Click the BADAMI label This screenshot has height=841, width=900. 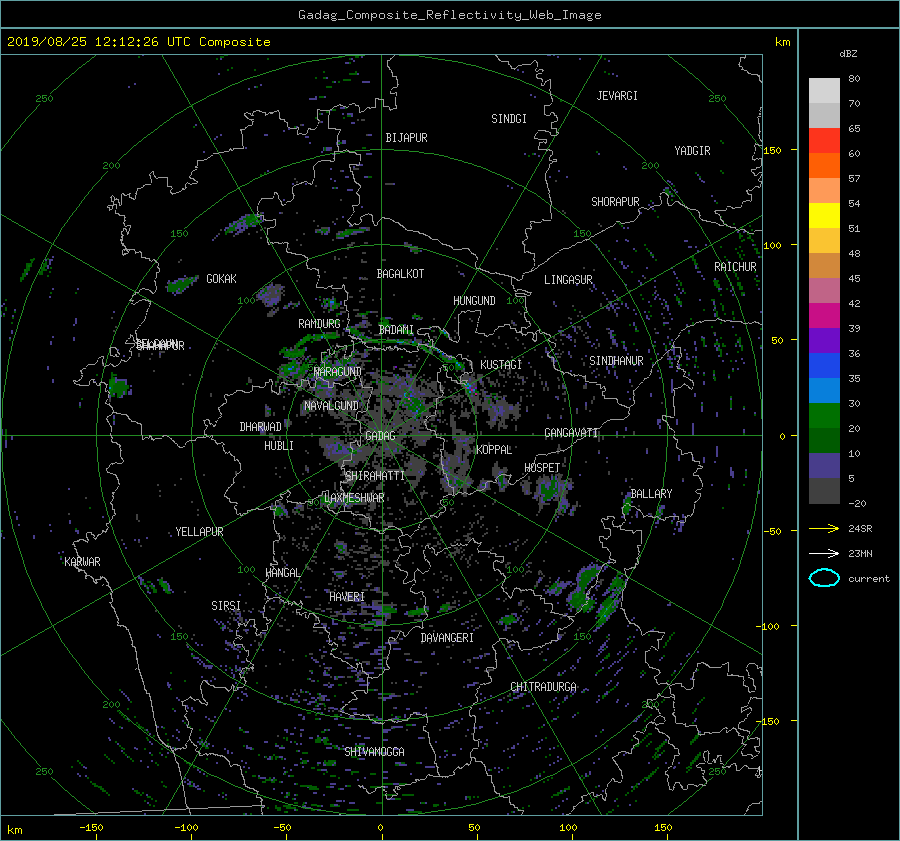point(396,330)
